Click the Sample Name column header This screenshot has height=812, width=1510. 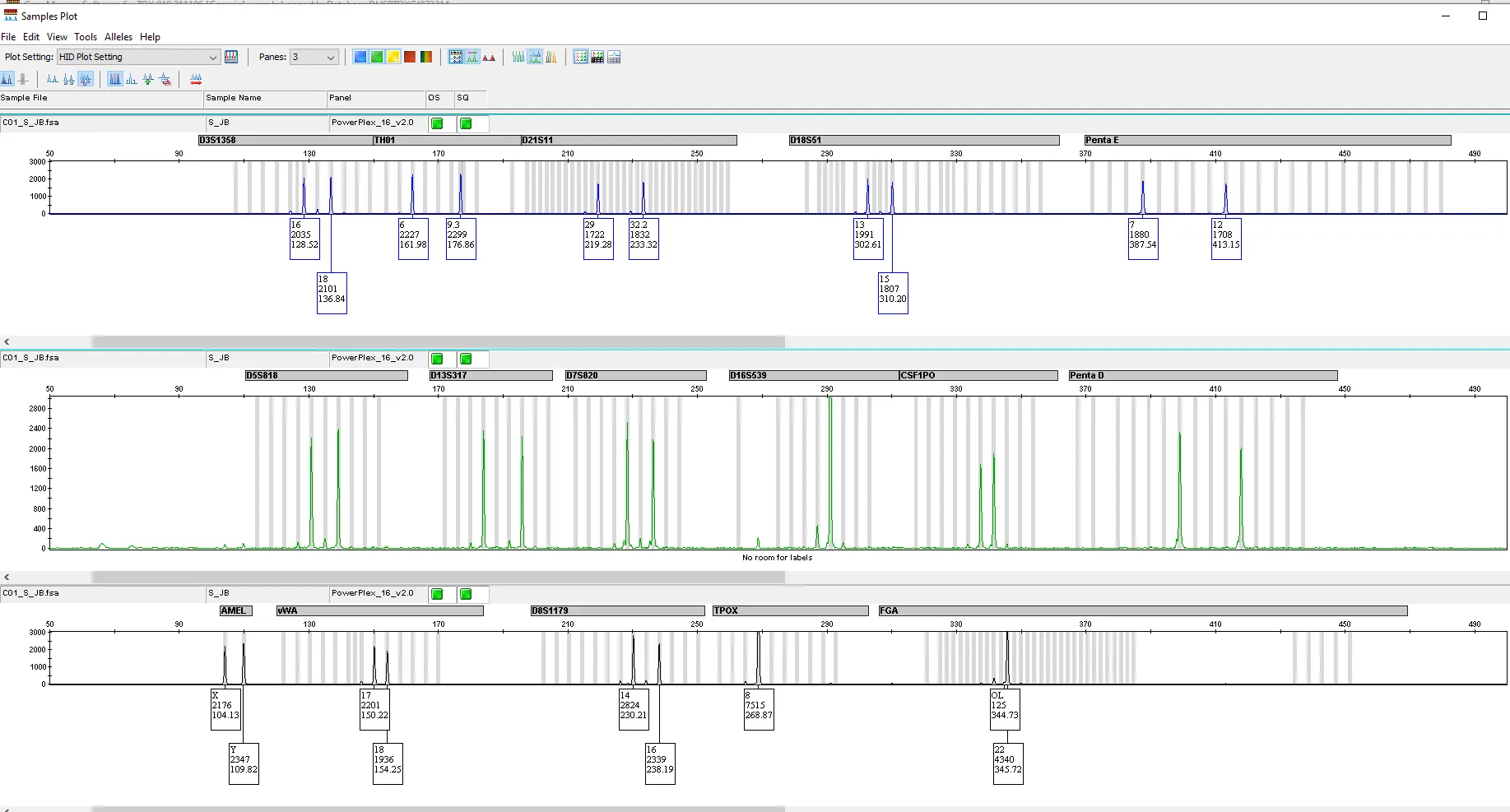[x=265, y=98]
